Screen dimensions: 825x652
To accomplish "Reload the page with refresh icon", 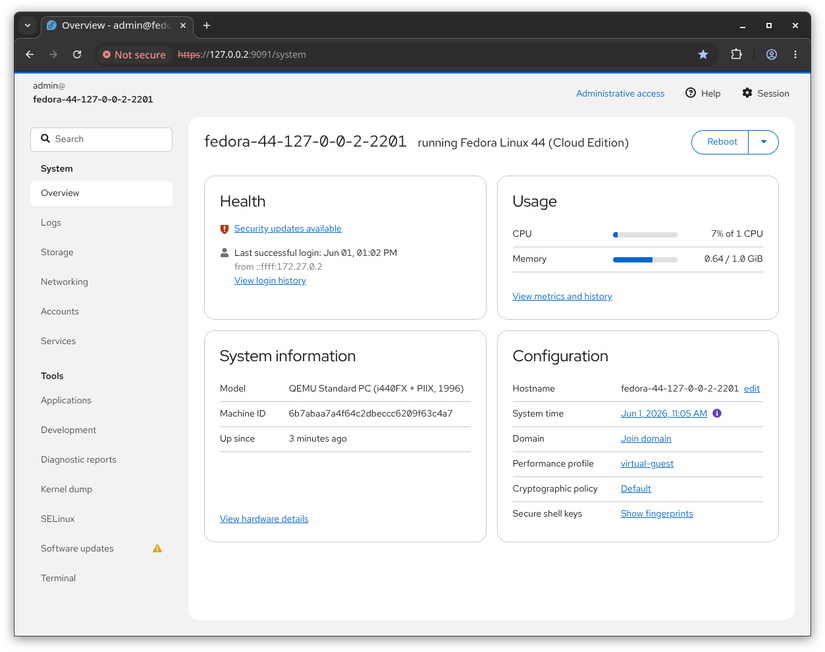I will [x=77, y=55].
